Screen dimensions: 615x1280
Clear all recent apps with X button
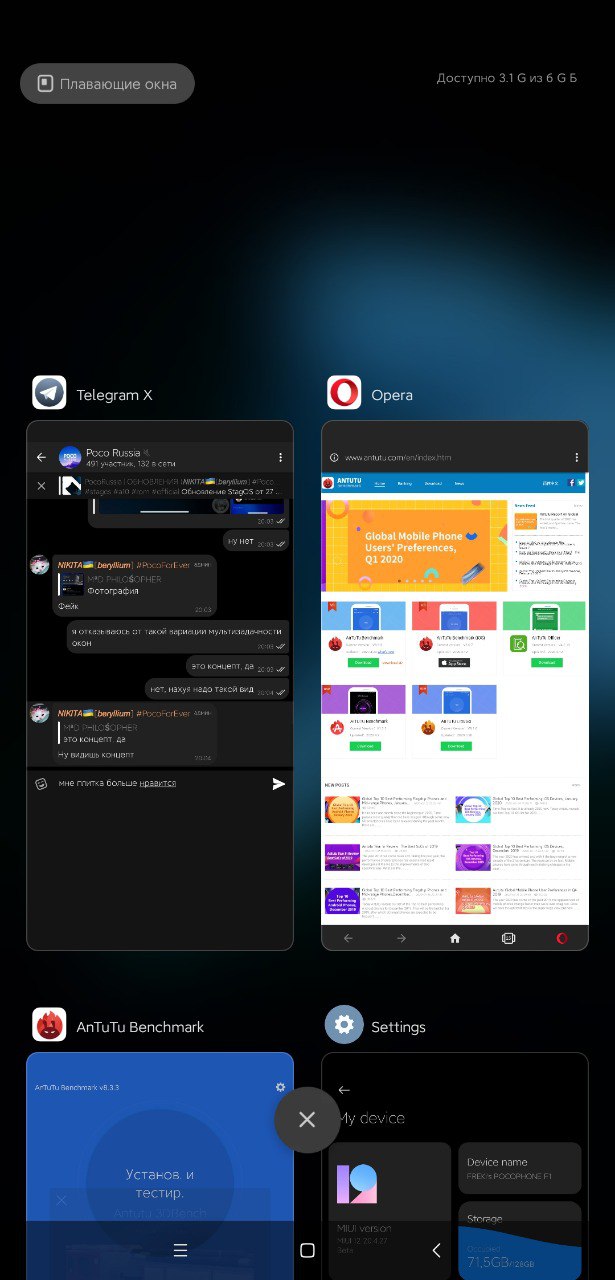pyautogui.click(x=307, y=1120)
